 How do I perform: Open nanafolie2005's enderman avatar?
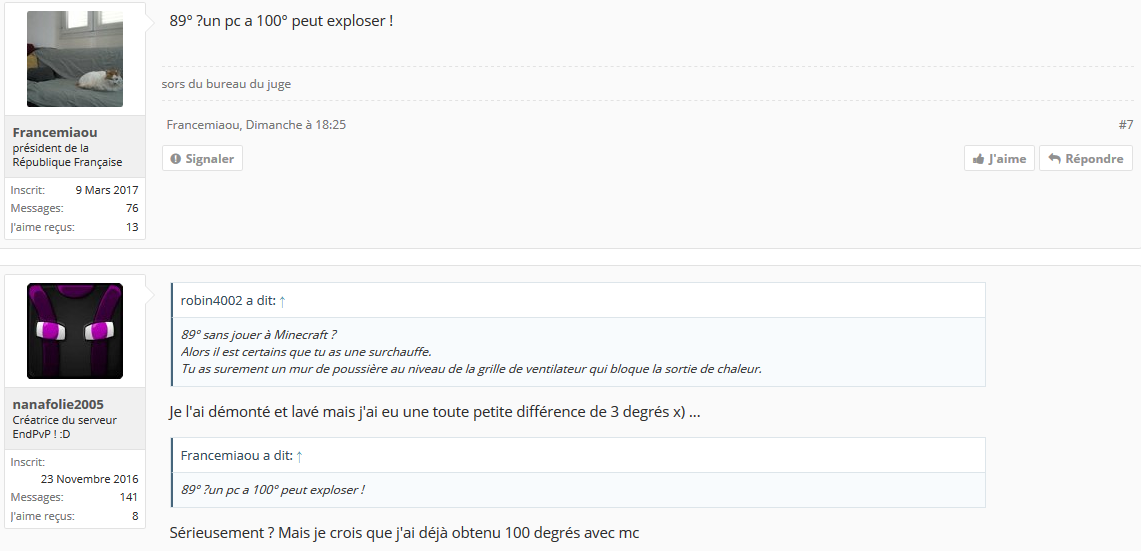click(75, 330)
